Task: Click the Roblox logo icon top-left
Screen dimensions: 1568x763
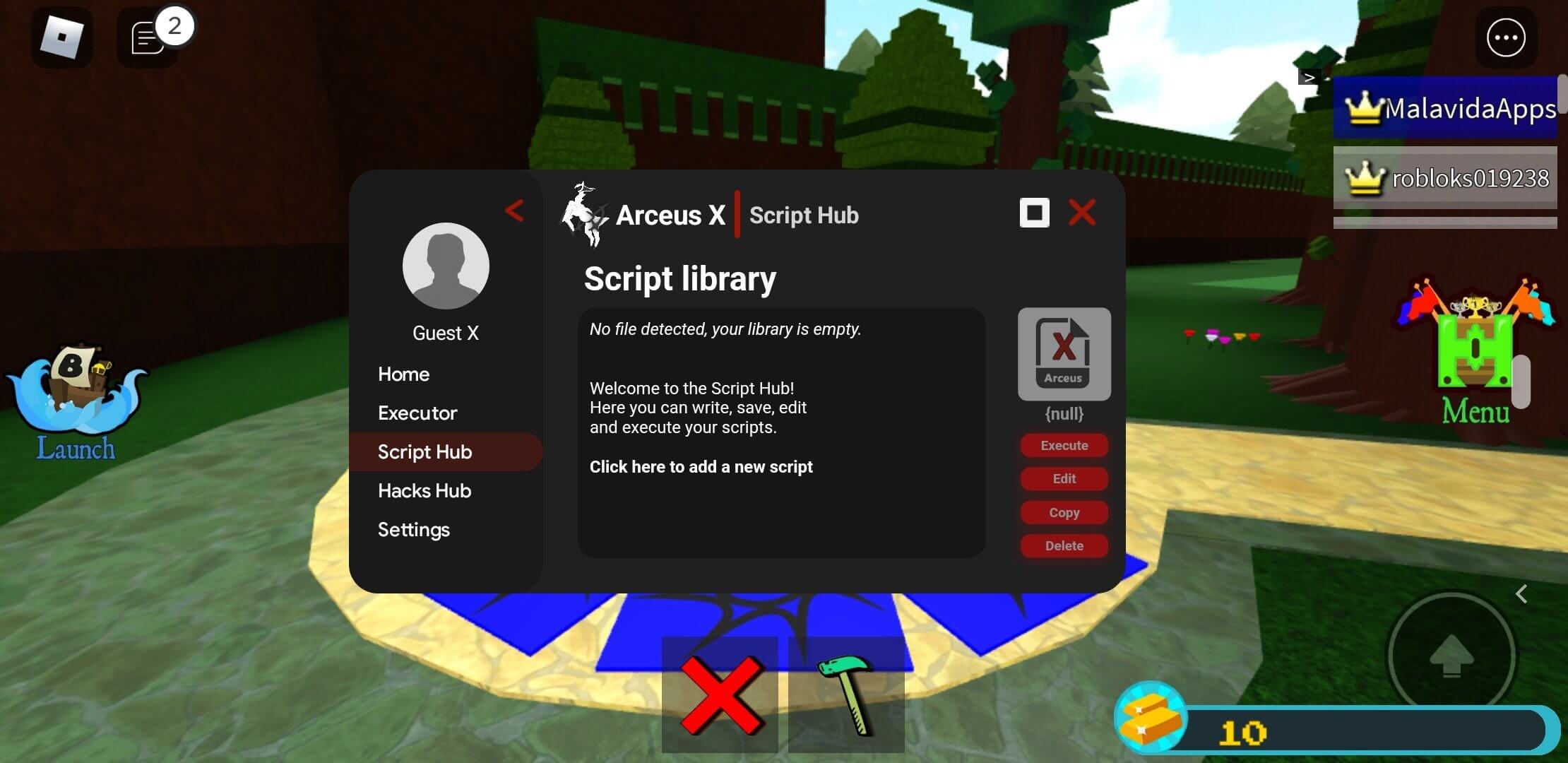Action: (60, 37)
